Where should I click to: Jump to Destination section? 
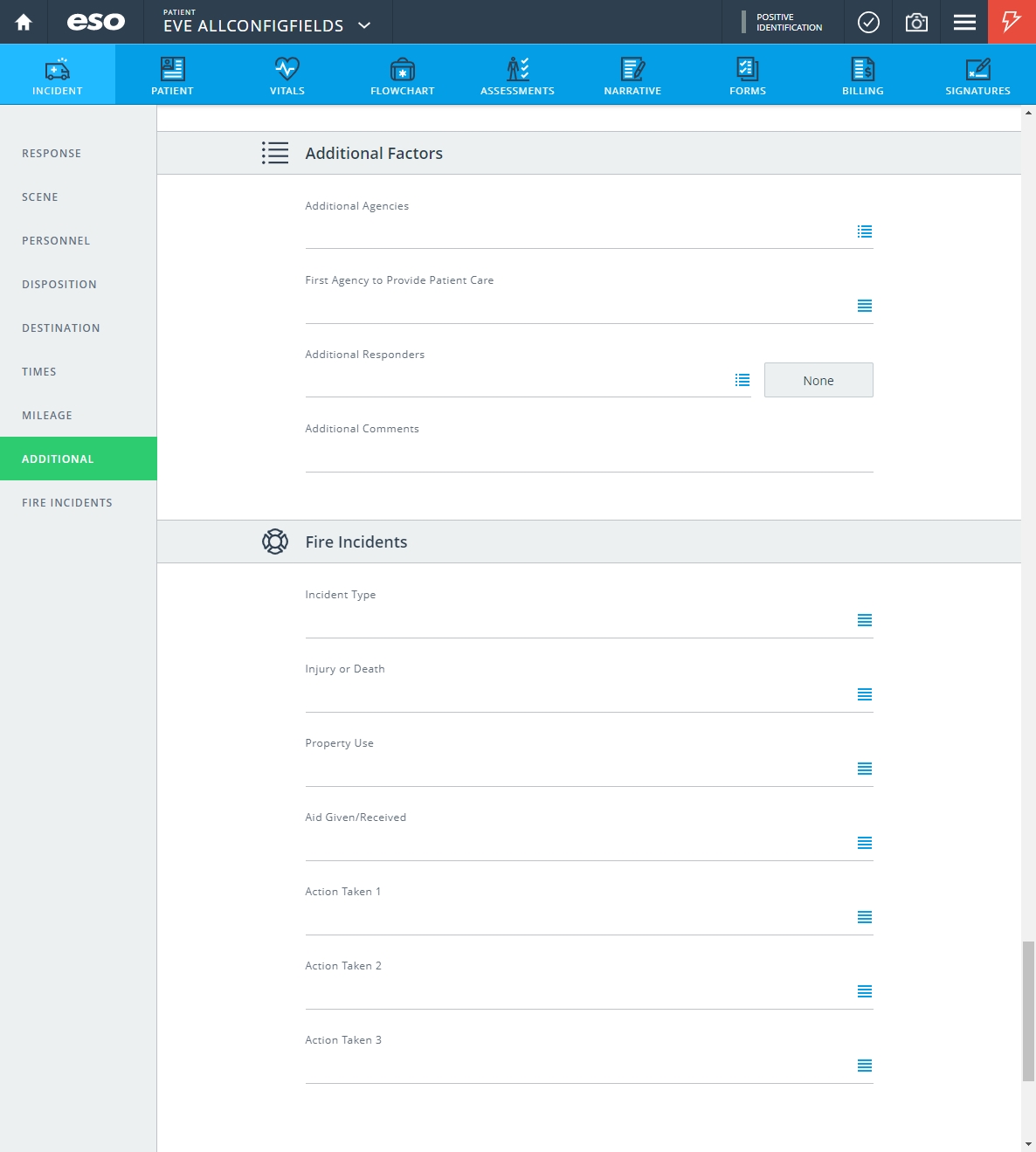pos(79,328)
